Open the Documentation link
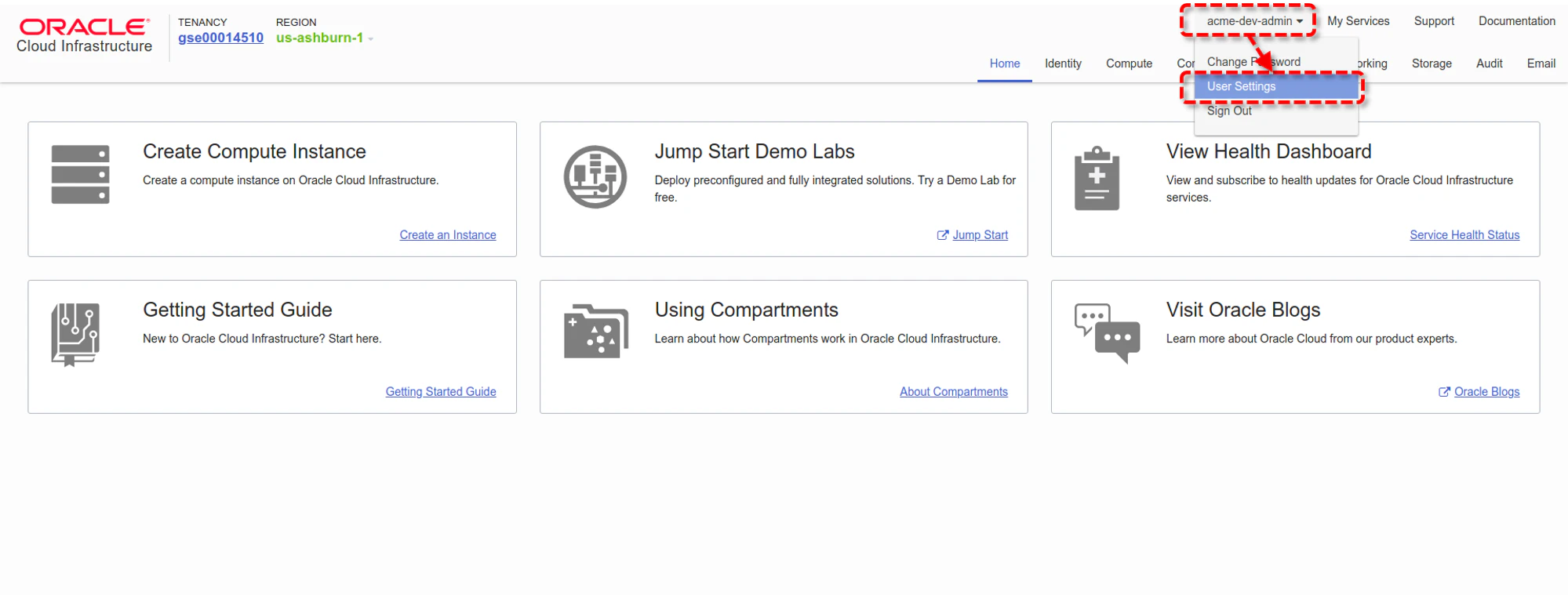This screenshot has width=1568, height=595. [x=1516, y=21]
